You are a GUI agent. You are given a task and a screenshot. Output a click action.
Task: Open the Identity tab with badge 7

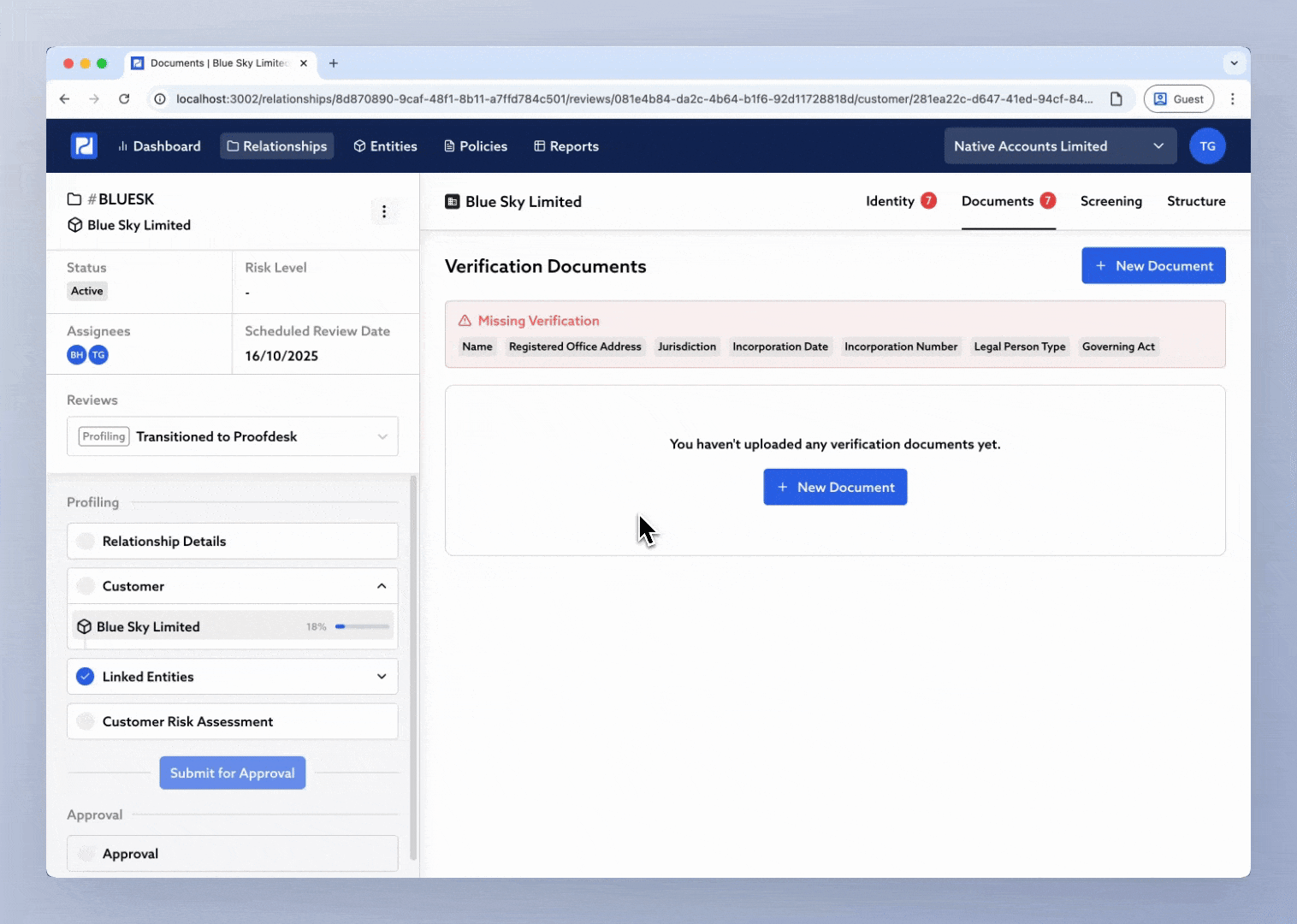(x=900, y=201)
